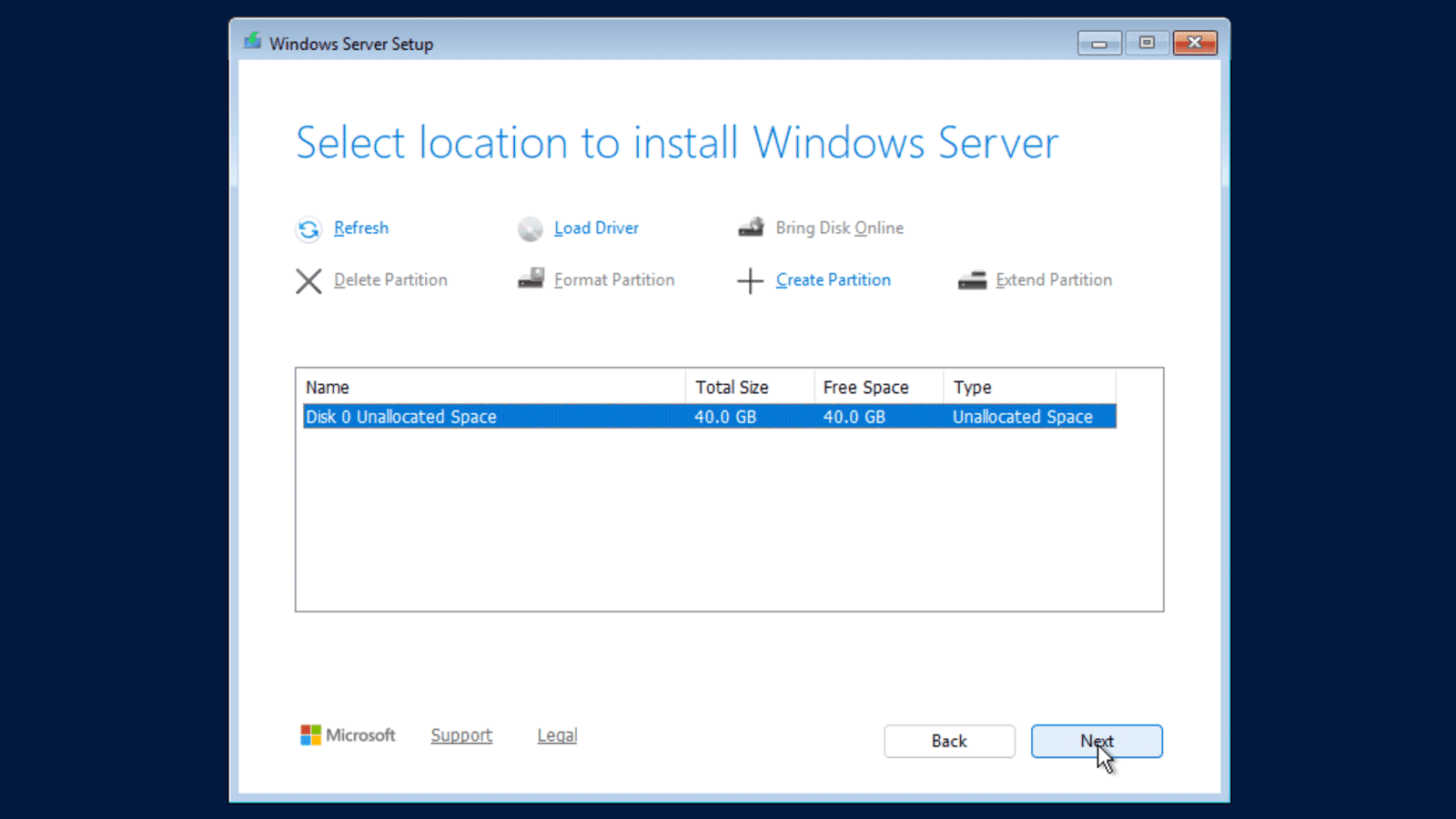Click the Refresh circular arrows icon
This screenshot has height=819, width=1456.
tap(308, 229)
